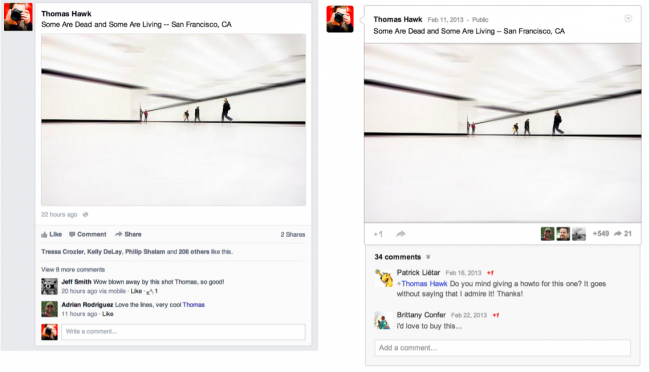Click 'Feb 16, 2013' comment date
The height and width of the screenshot is (372, 650).
pos(463,273)
